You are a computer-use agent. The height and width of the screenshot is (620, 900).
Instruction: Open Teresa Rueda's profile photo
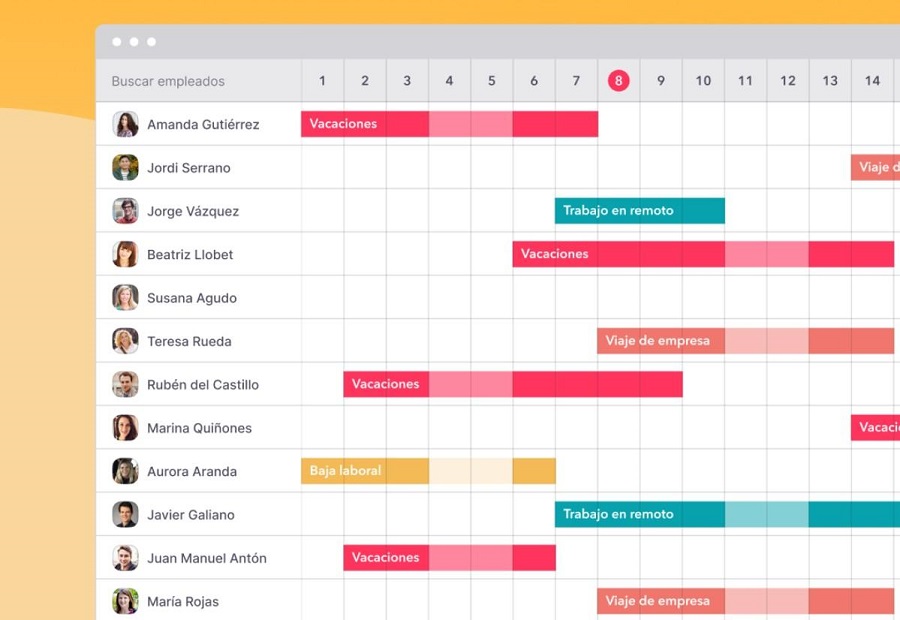coord(125,341)
